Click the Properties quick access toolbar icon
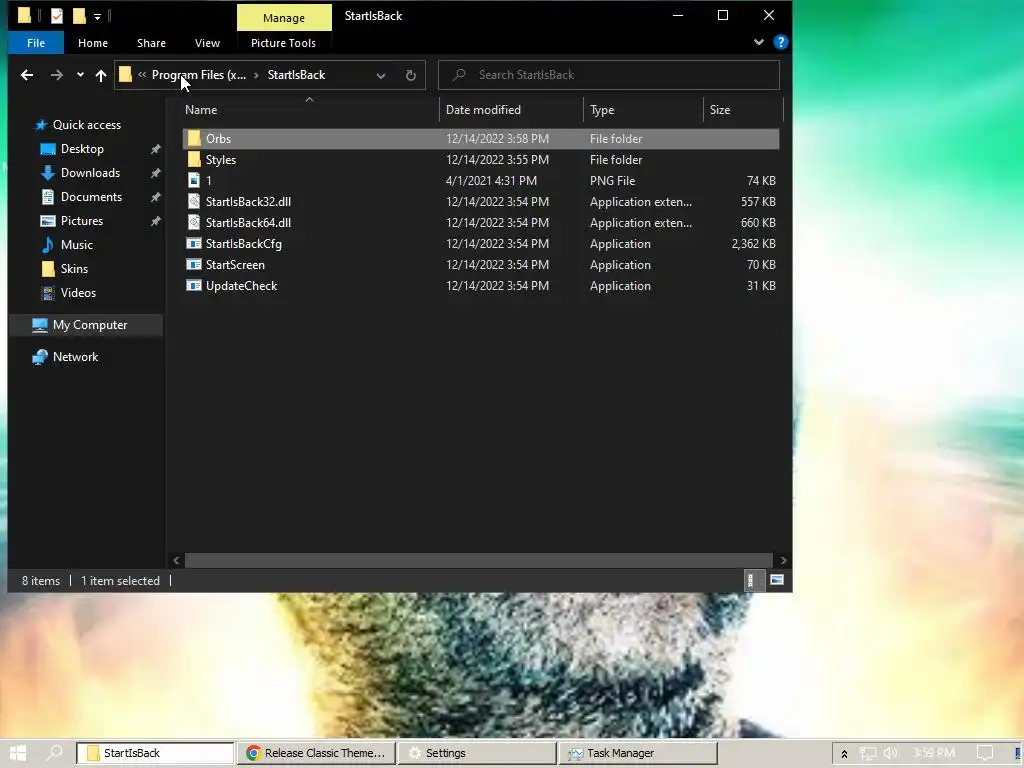 pyautogui.click(x=57, y=16)
